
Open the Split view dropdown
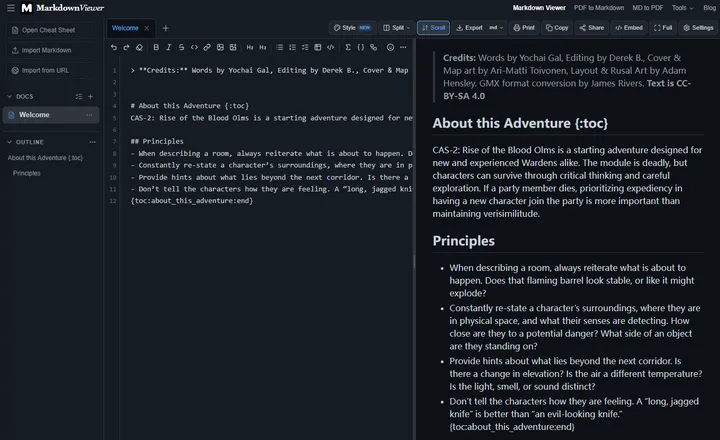[x=396, y=28]
